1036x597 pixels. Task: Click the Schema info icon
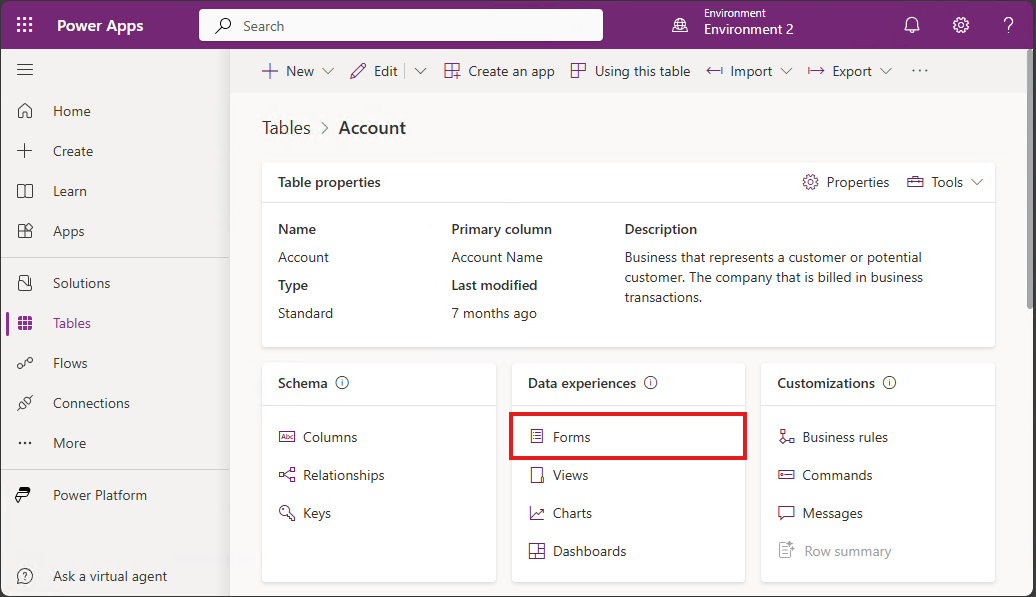342,383
